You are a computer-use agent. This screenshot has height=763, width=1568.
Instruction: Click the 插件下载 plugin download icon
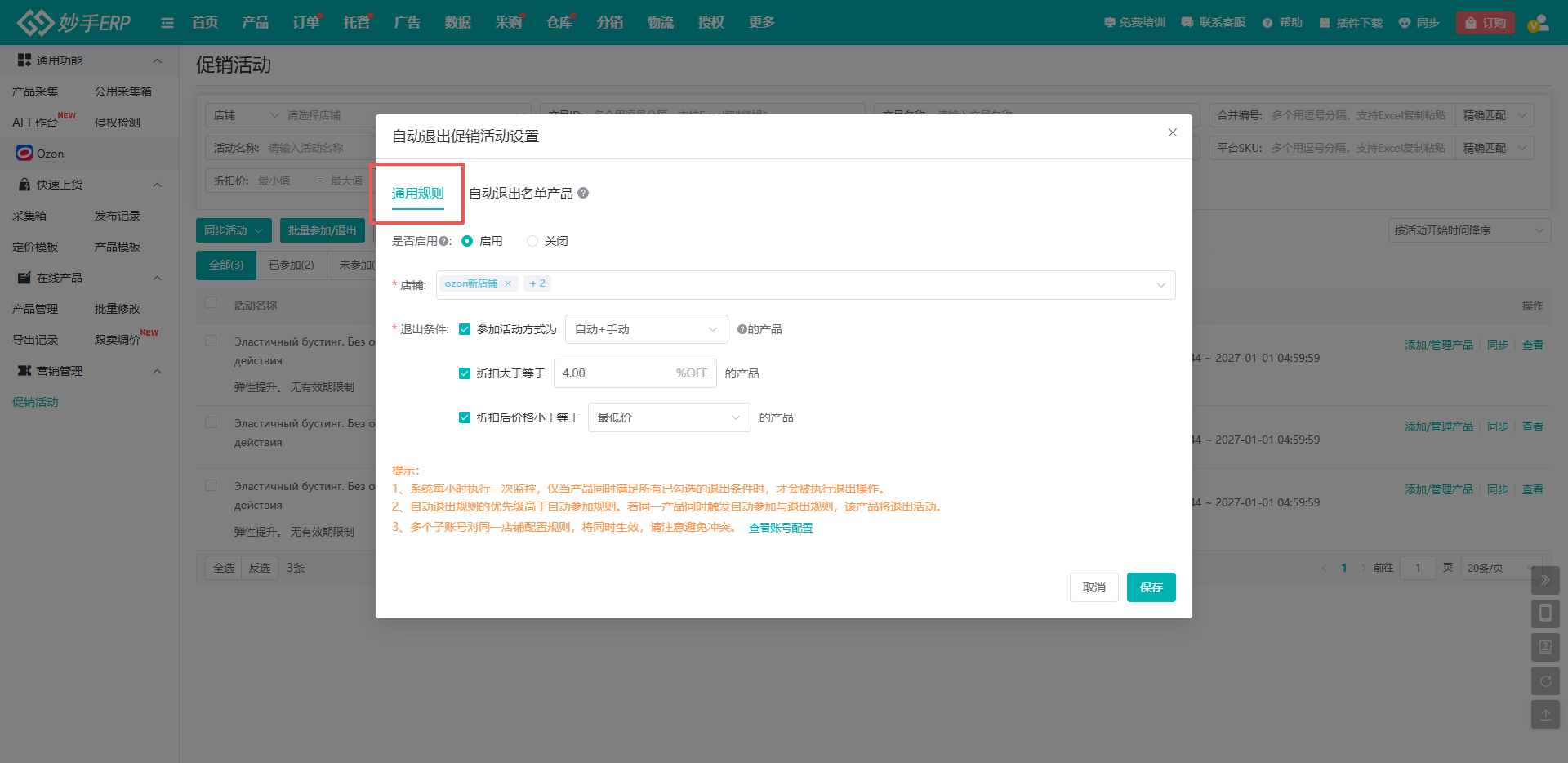click(1325, 23)
